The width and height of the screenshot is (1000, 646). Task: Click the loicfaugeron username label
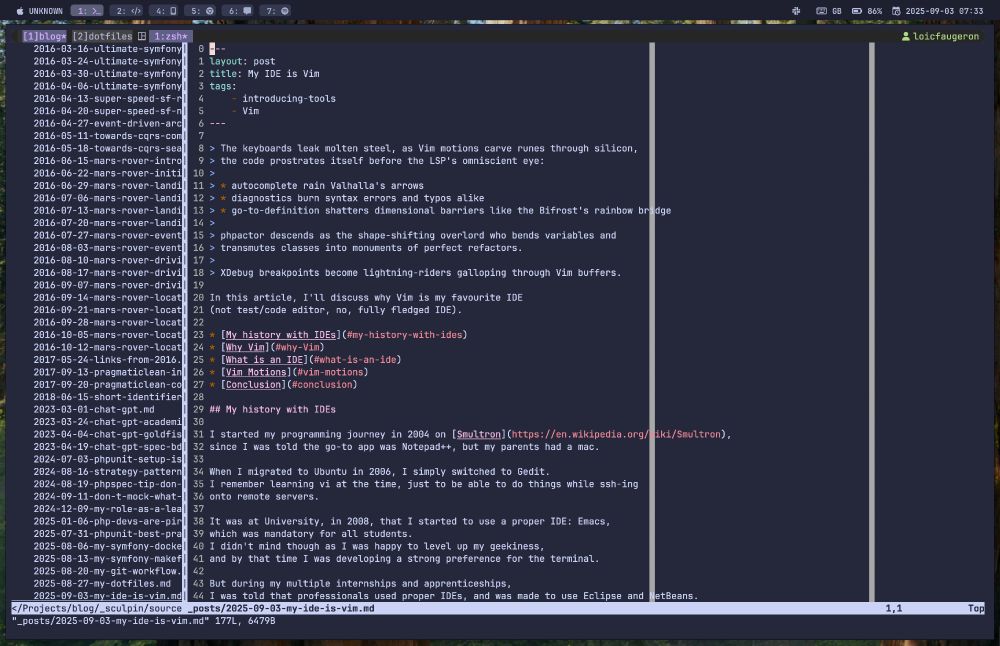coord(946,36)
